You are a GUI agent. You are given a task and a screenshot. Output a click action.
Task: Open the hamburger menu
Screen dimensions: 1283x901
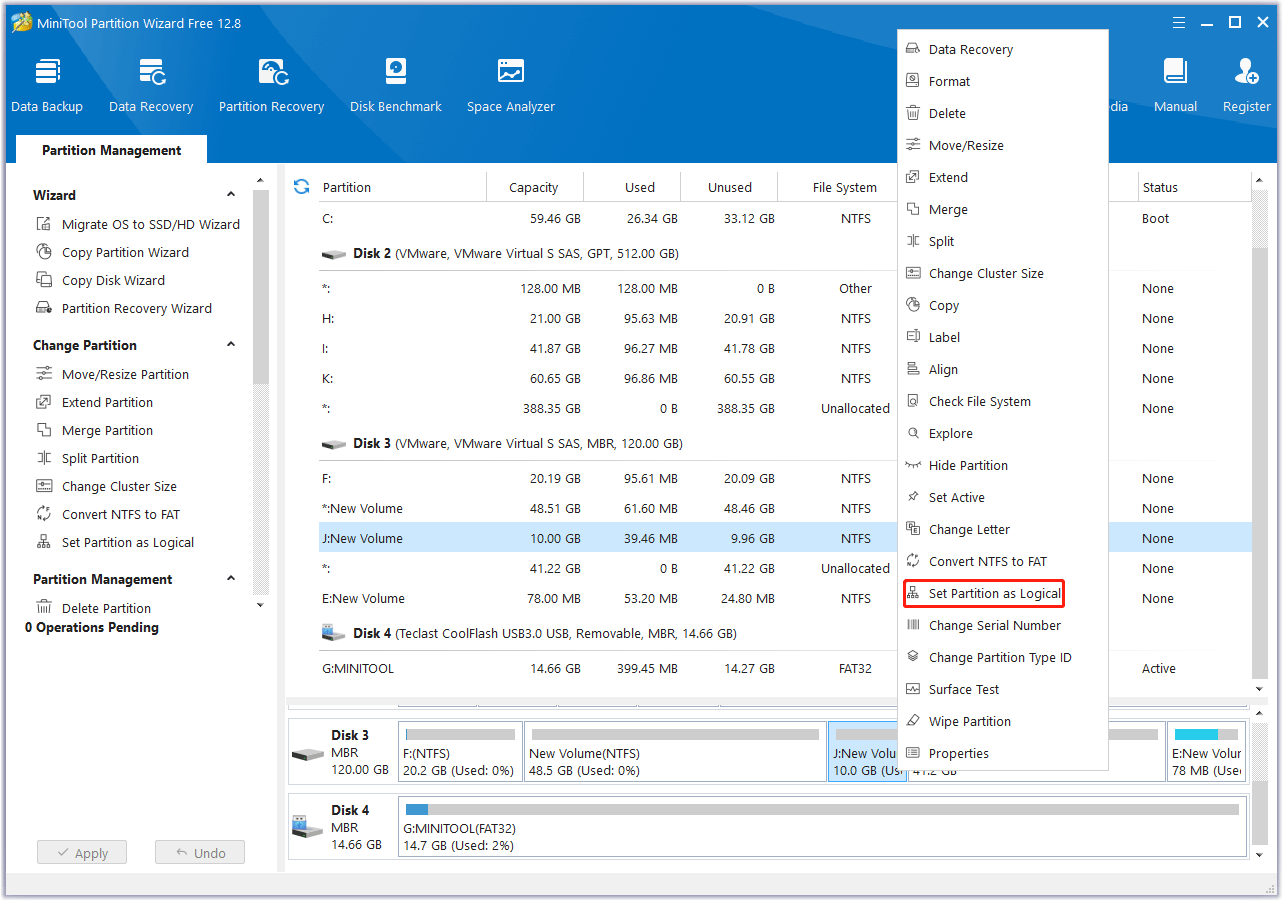(1178, 22)
